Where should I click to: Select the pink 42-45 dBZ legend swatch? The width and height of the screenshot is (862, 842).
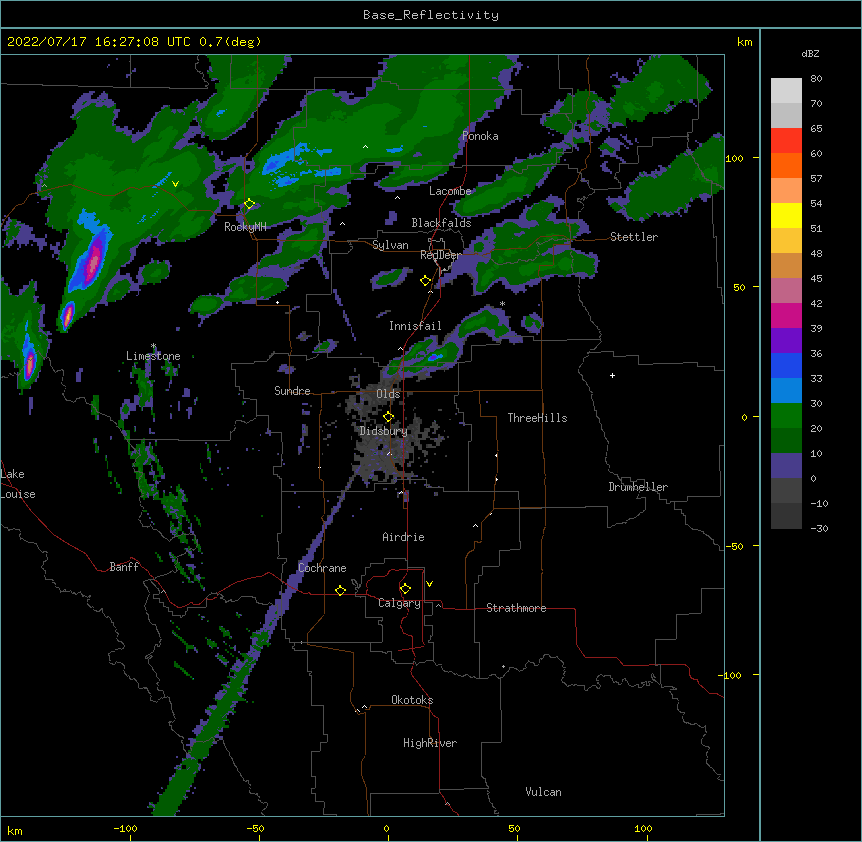click(x=786, y=290)
